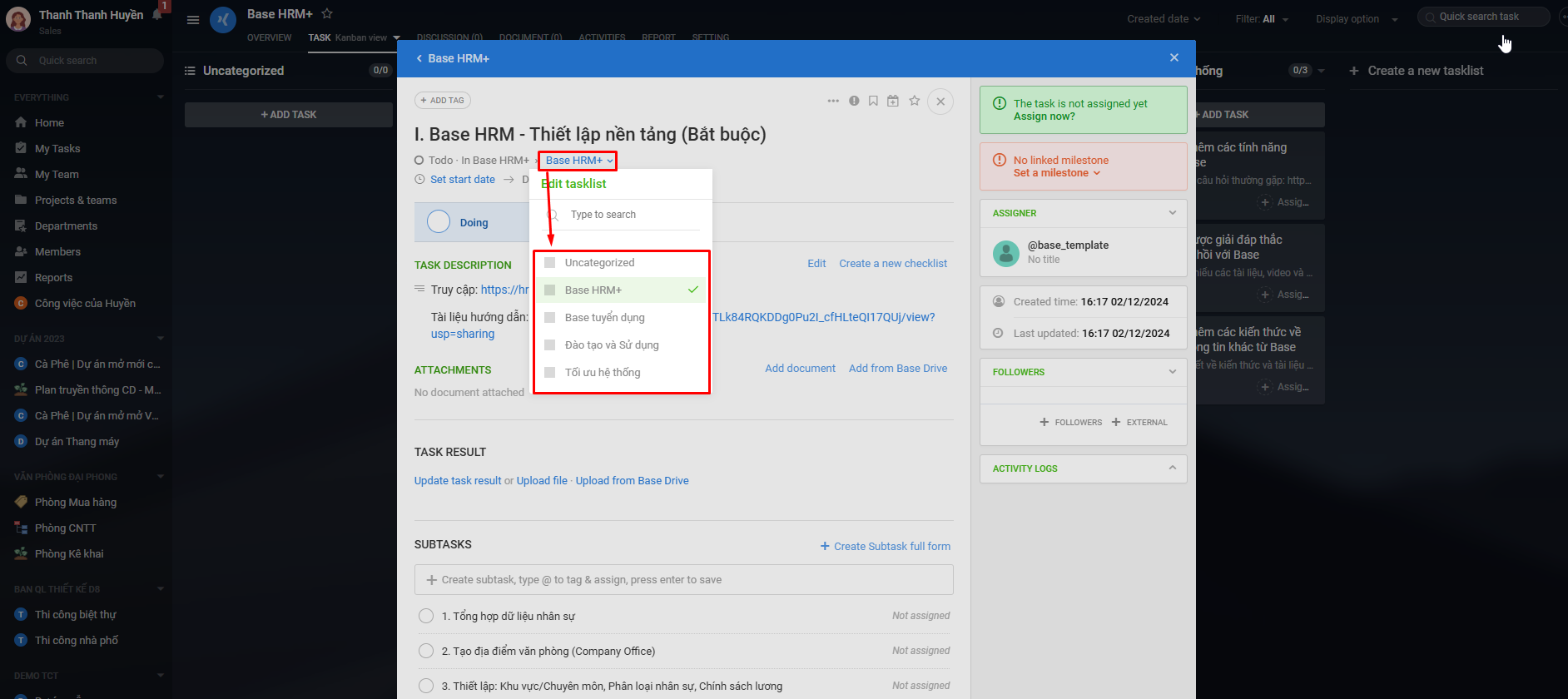Collapse the FOLLOWERS section
The height and width of the screenshot is (699, 1568).
[x=1173, y=372]
